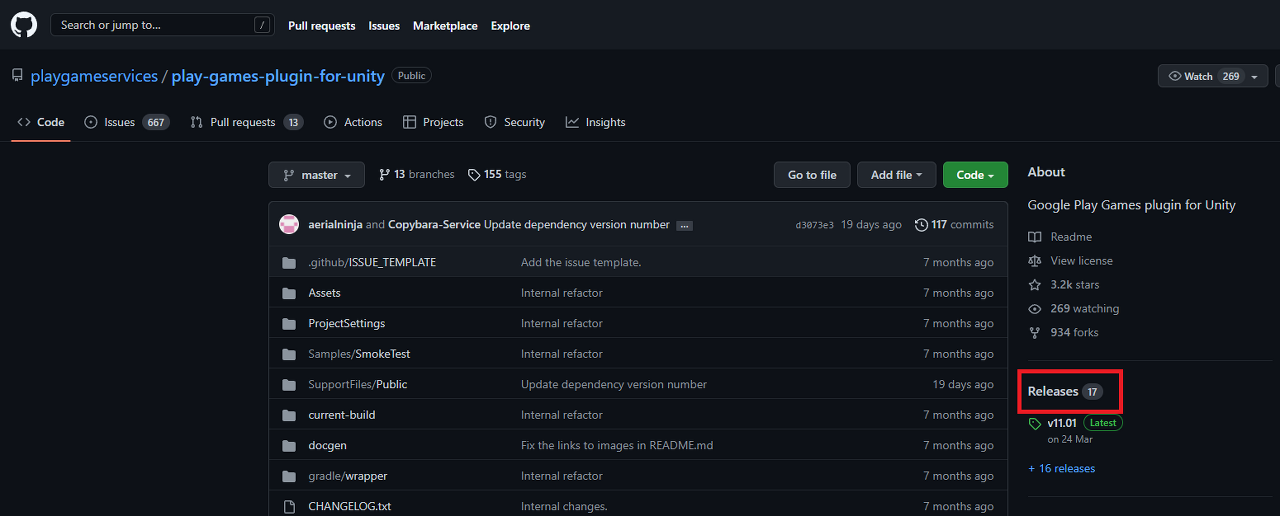Screen dimensions: 1280x516
Task: Open 'Fix the links to images' commit message
Action: pyautogui.click(x=617, y=446)
